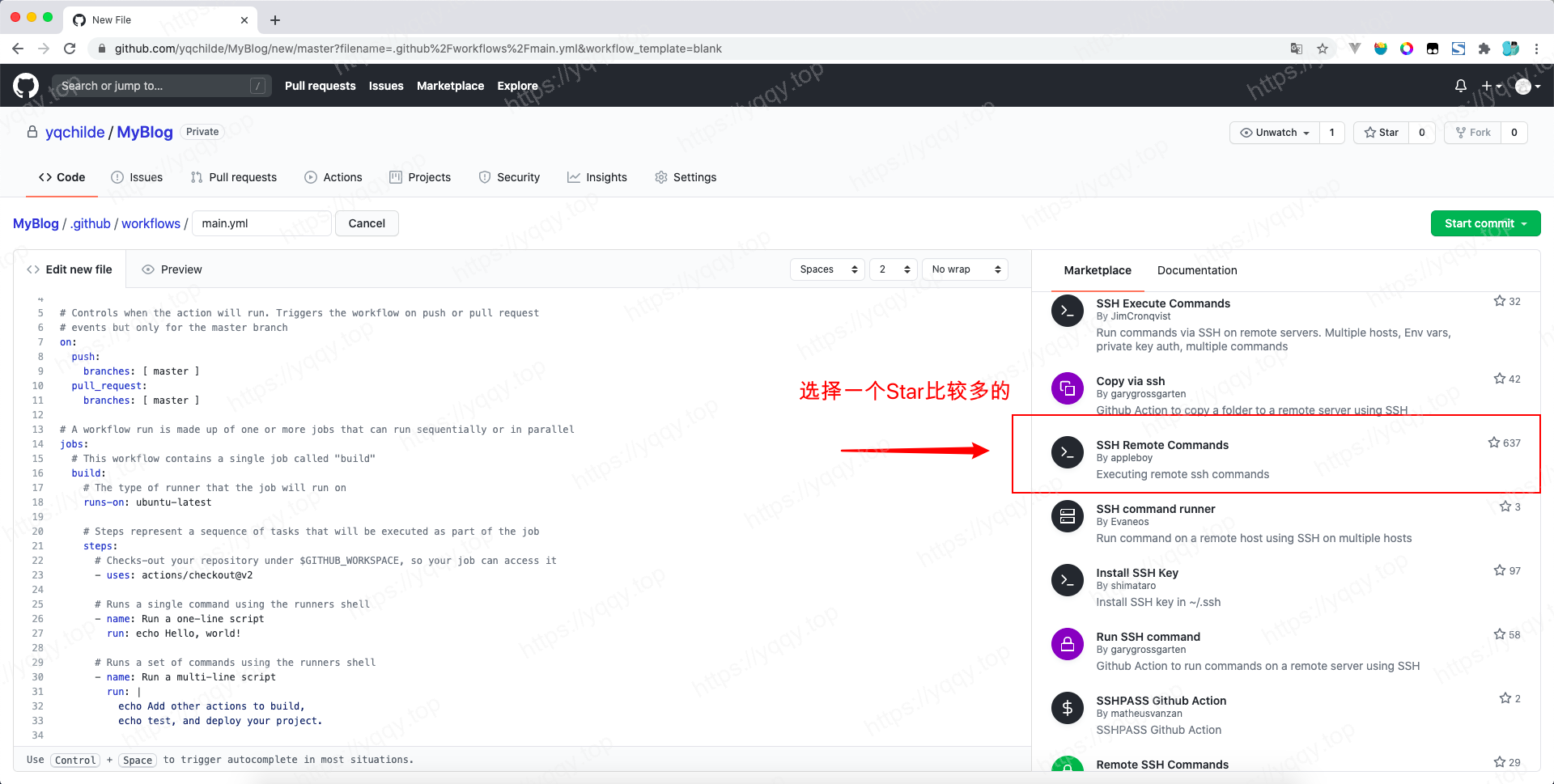Click the Copy via ssh action icon

[x=1067, y=388]
